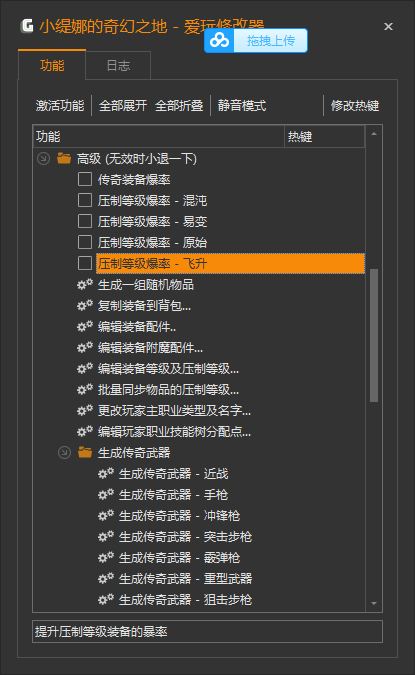Image resolution: width=415 pixels, height=675 pixels.
Task: Click gear icon beside 生成传奇武器 - 霰弹枪
Action: click(106, 557)
